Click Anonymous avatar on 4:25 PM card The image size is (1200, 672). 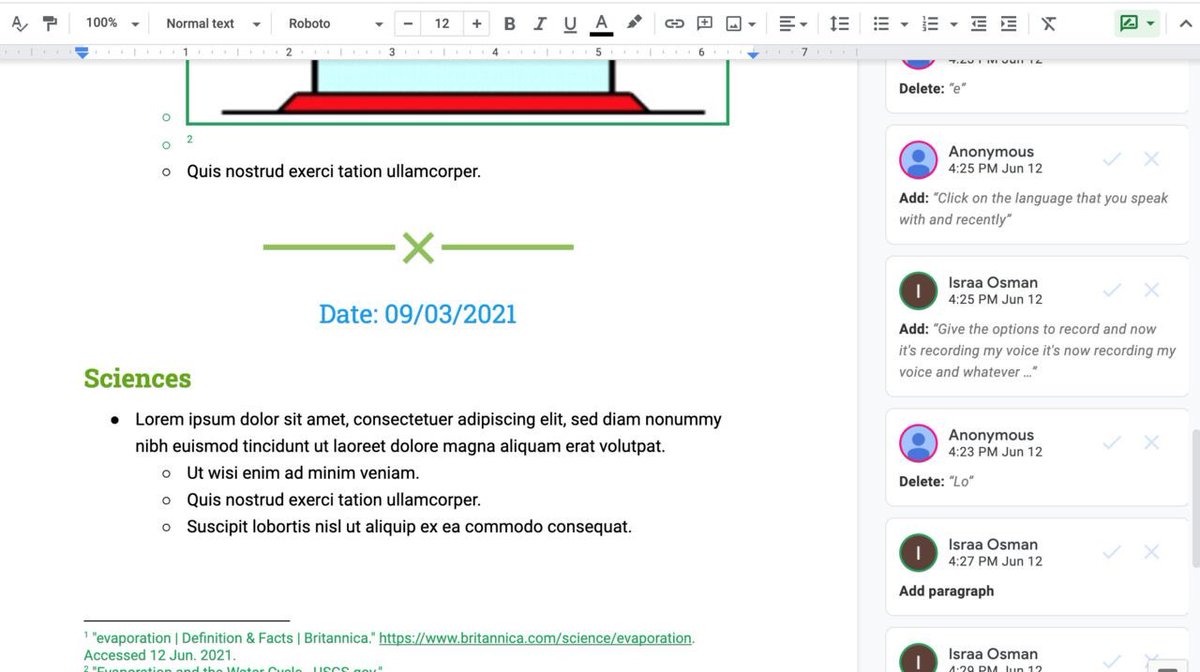point(918,160)
